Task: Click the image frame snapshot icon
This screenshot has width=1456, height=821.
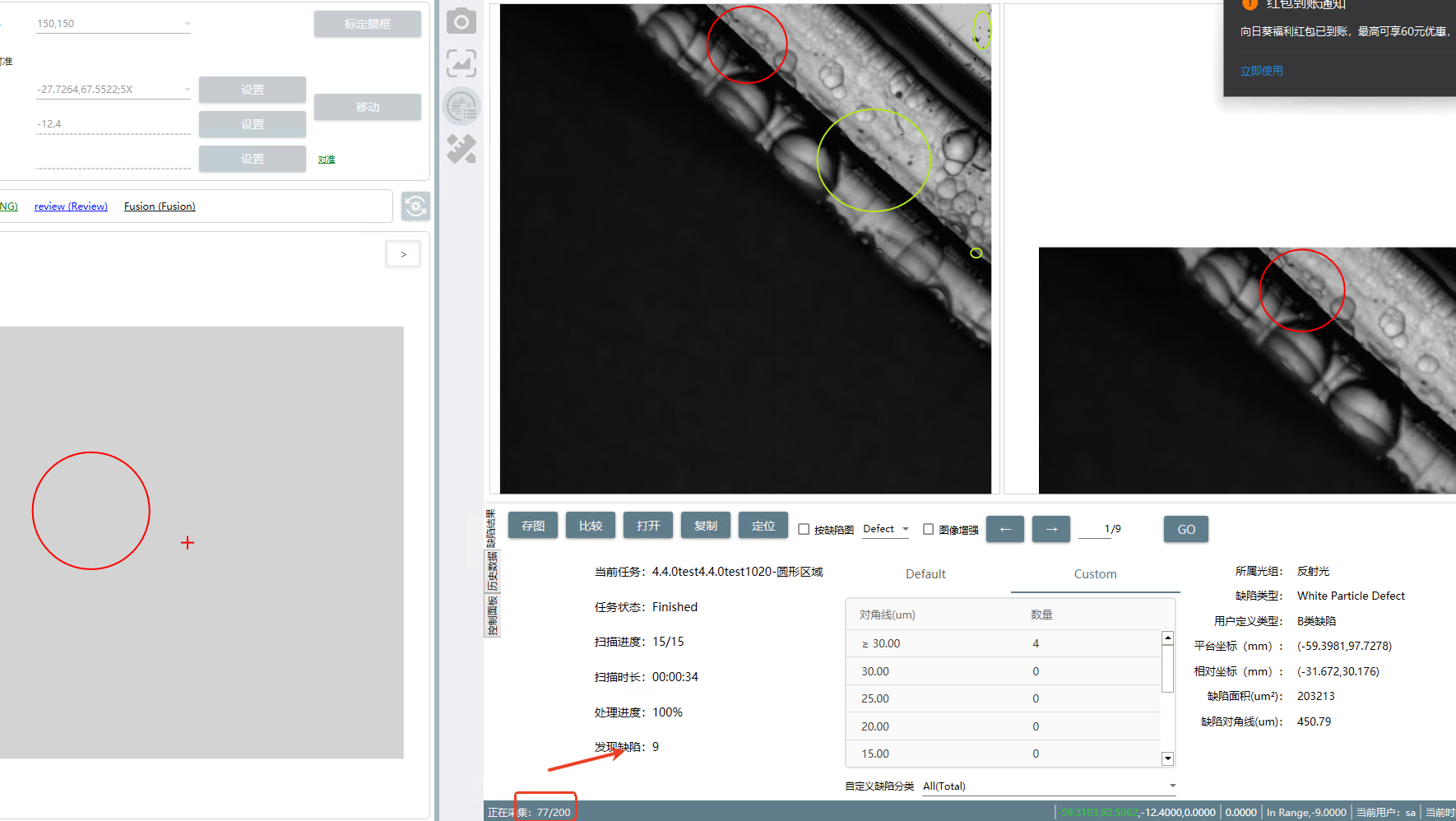Action: (461, 63)
